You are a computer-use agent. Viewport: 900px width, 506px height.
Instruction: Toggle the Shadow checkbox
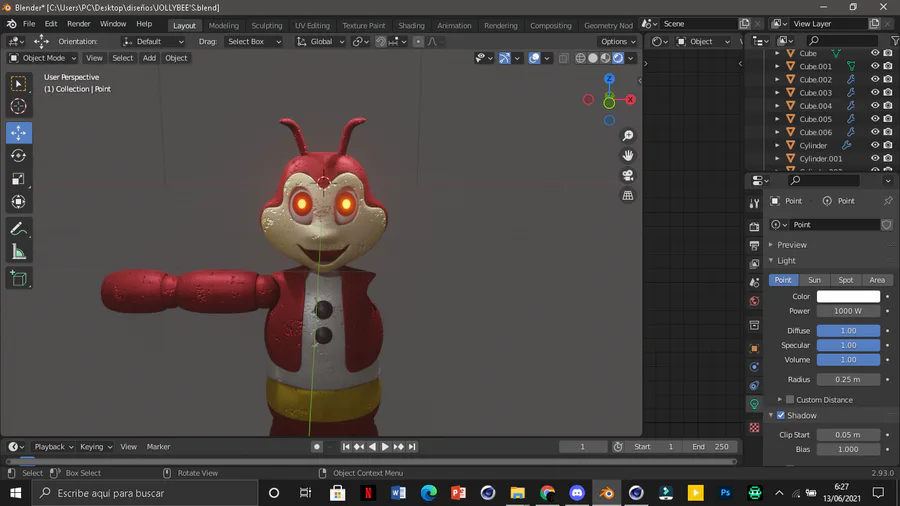tap(781, 415)
